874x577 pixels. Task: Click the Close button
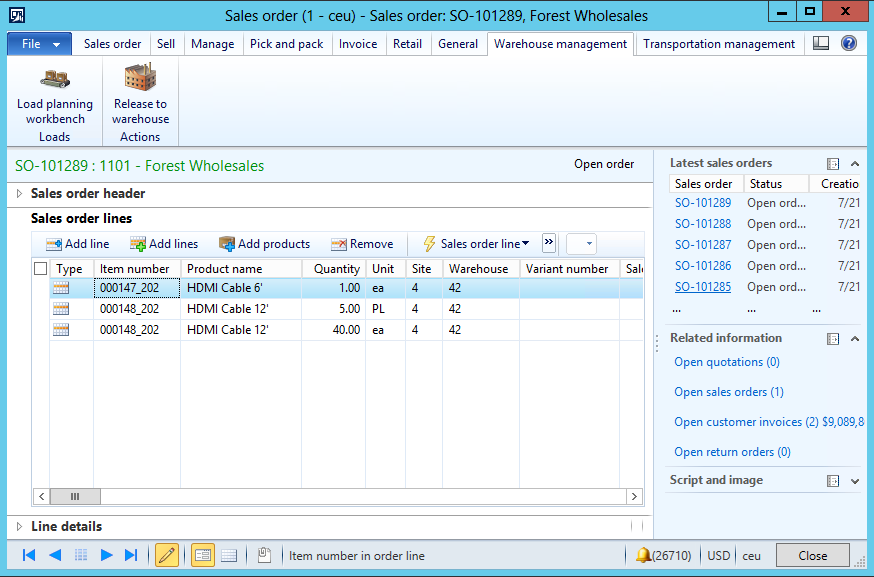pyautogui.click(x=812, y=555)
